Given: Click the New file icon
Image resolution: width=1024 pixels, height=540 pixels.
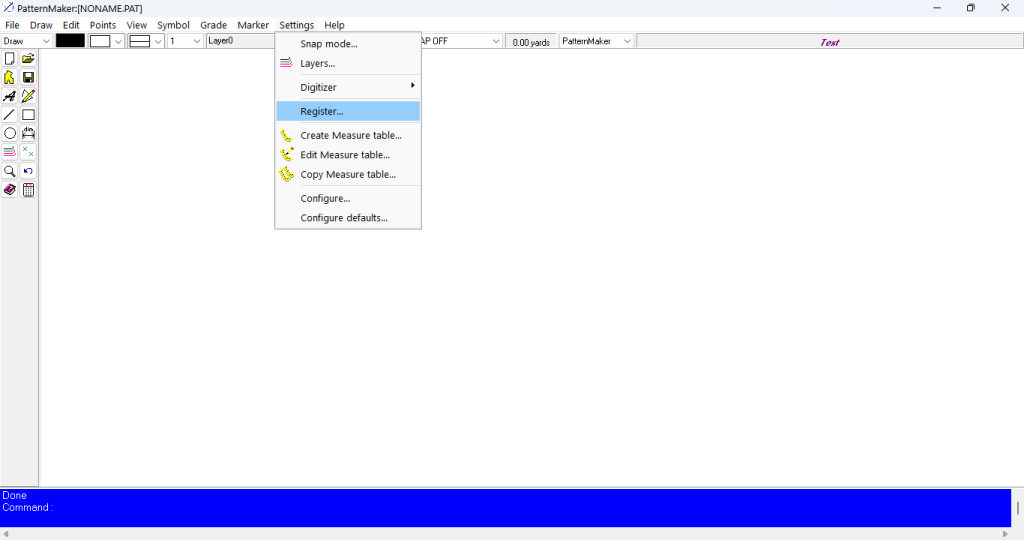Looking at the screenshot, I should click(10, 59).
